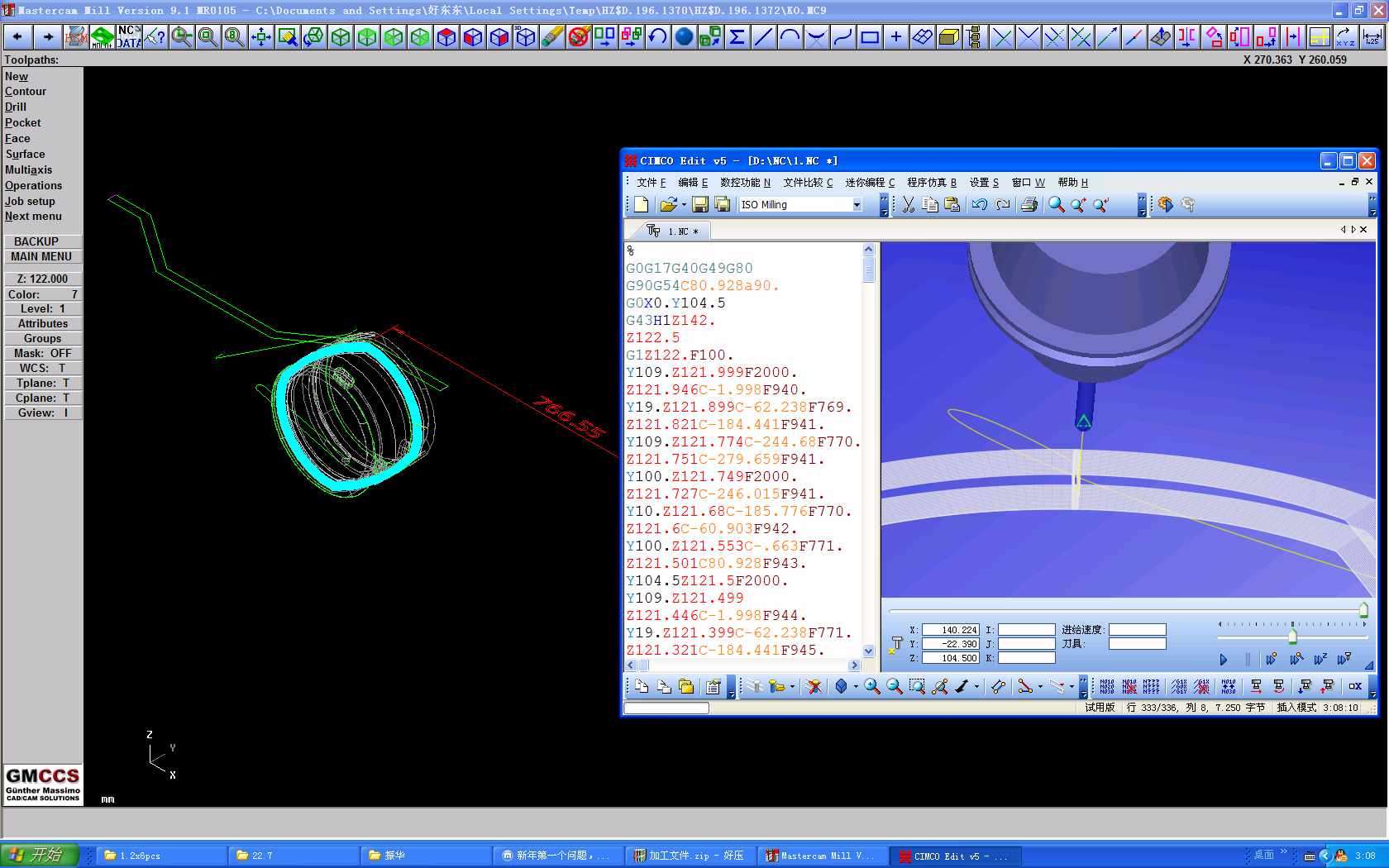Click the Gview: I setting
Image resolution: width=1389 pixels, height=868 pixels.
[x=43, y=413]
